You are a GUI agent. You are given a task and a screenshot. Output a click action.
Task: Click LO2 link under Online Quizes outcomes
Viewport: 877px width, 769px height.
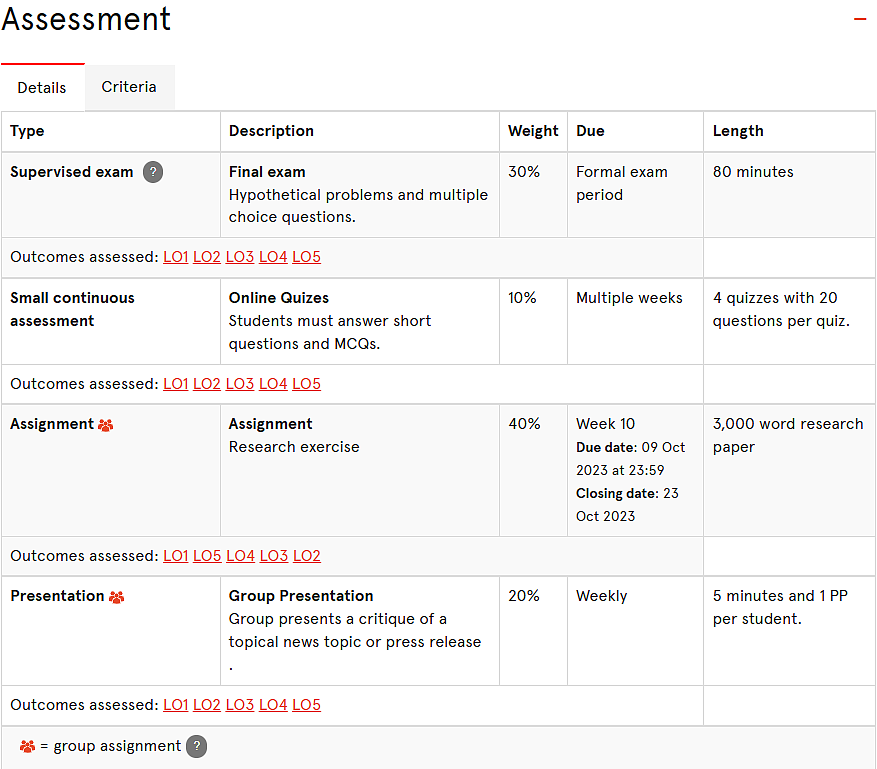click(x=207, y=384)
